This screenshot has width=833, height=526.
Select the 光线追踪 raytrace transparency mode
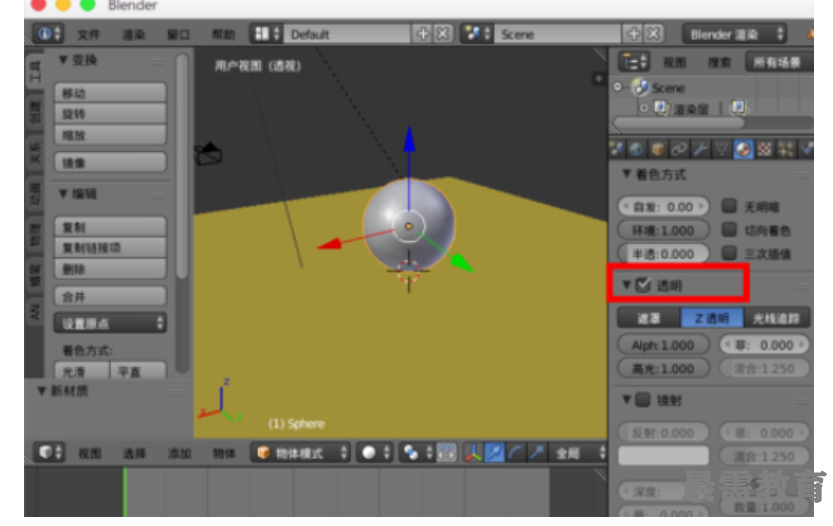click(x=776, y=318)
